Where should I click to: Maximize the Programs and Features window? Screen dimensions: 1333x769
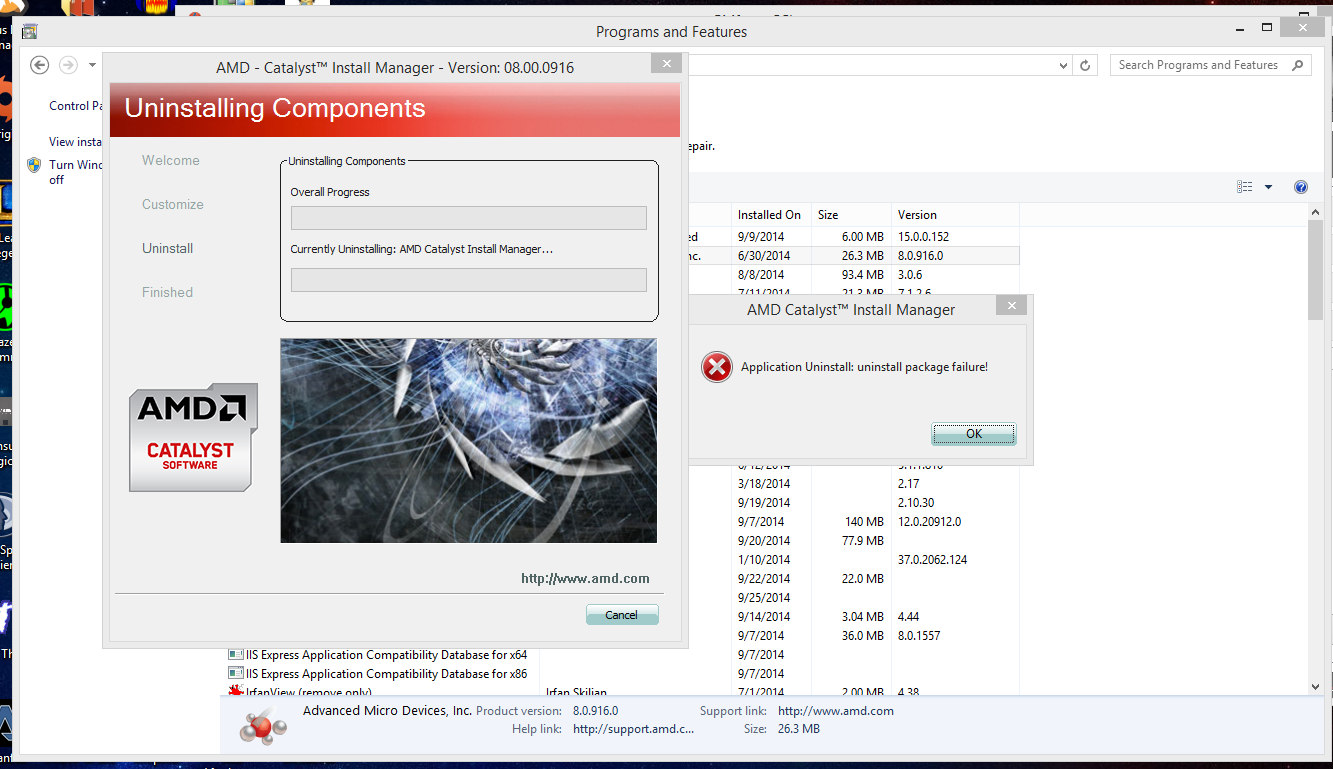(x=1268, y=28)
